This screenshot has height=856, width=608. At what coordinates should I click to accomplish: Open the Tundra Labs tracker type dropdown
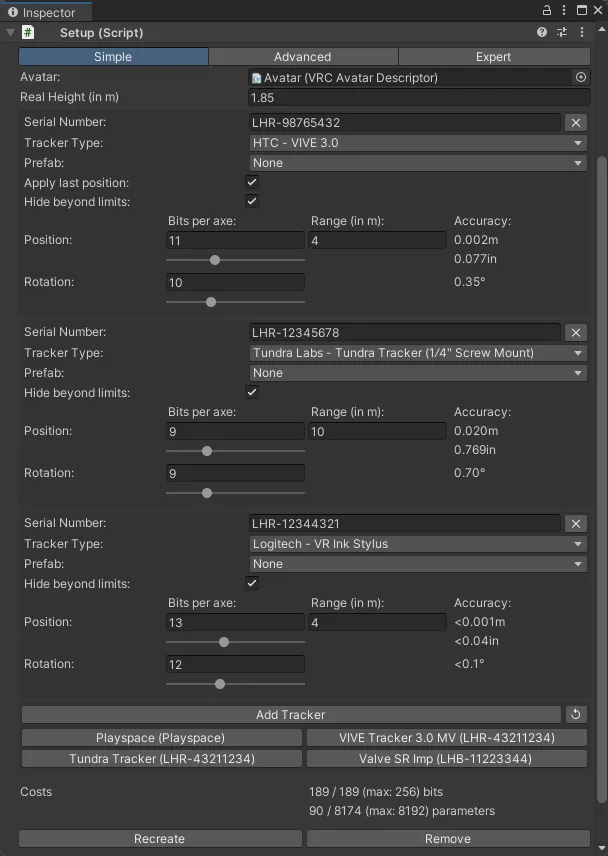point(418,353)
